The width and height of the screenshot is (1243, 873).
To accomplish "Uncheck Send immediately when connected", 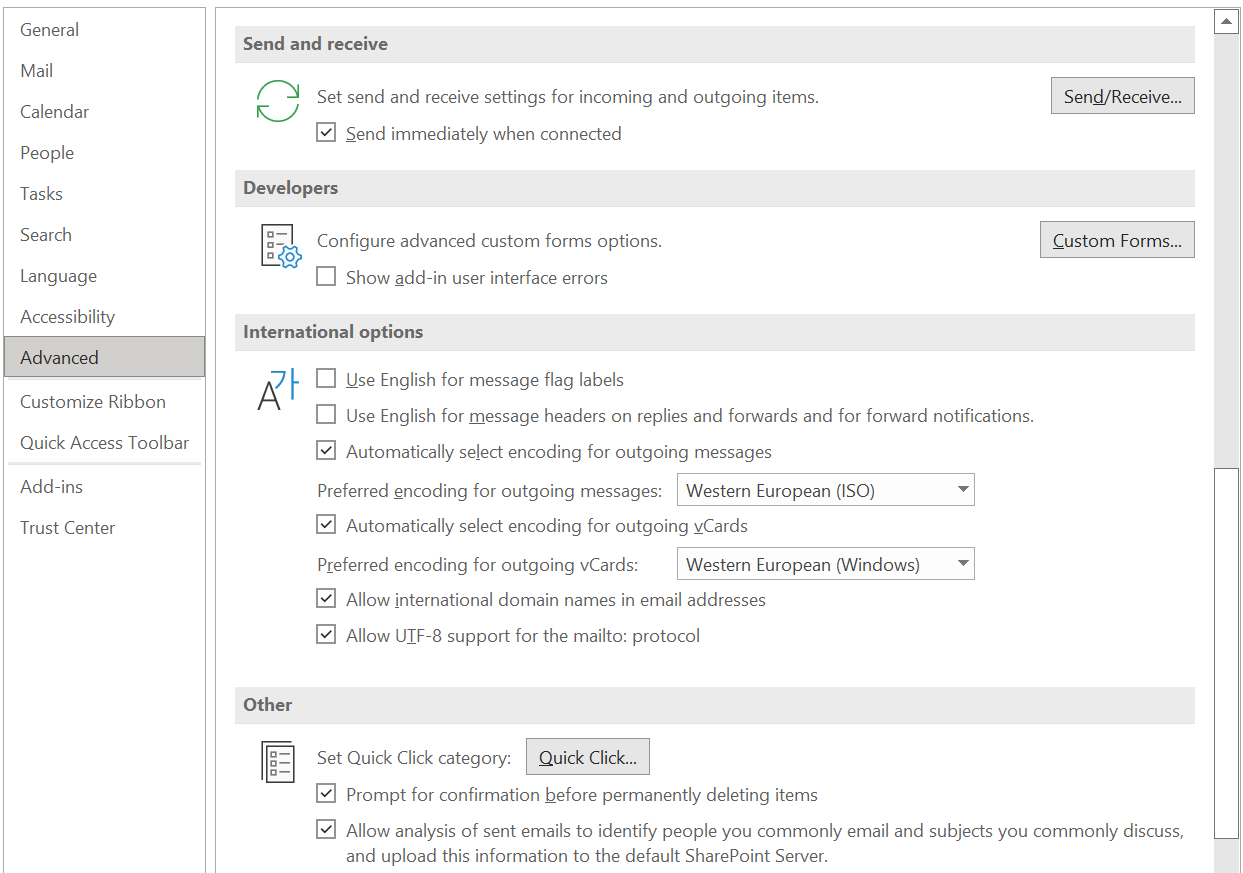I will pos(326,132).
